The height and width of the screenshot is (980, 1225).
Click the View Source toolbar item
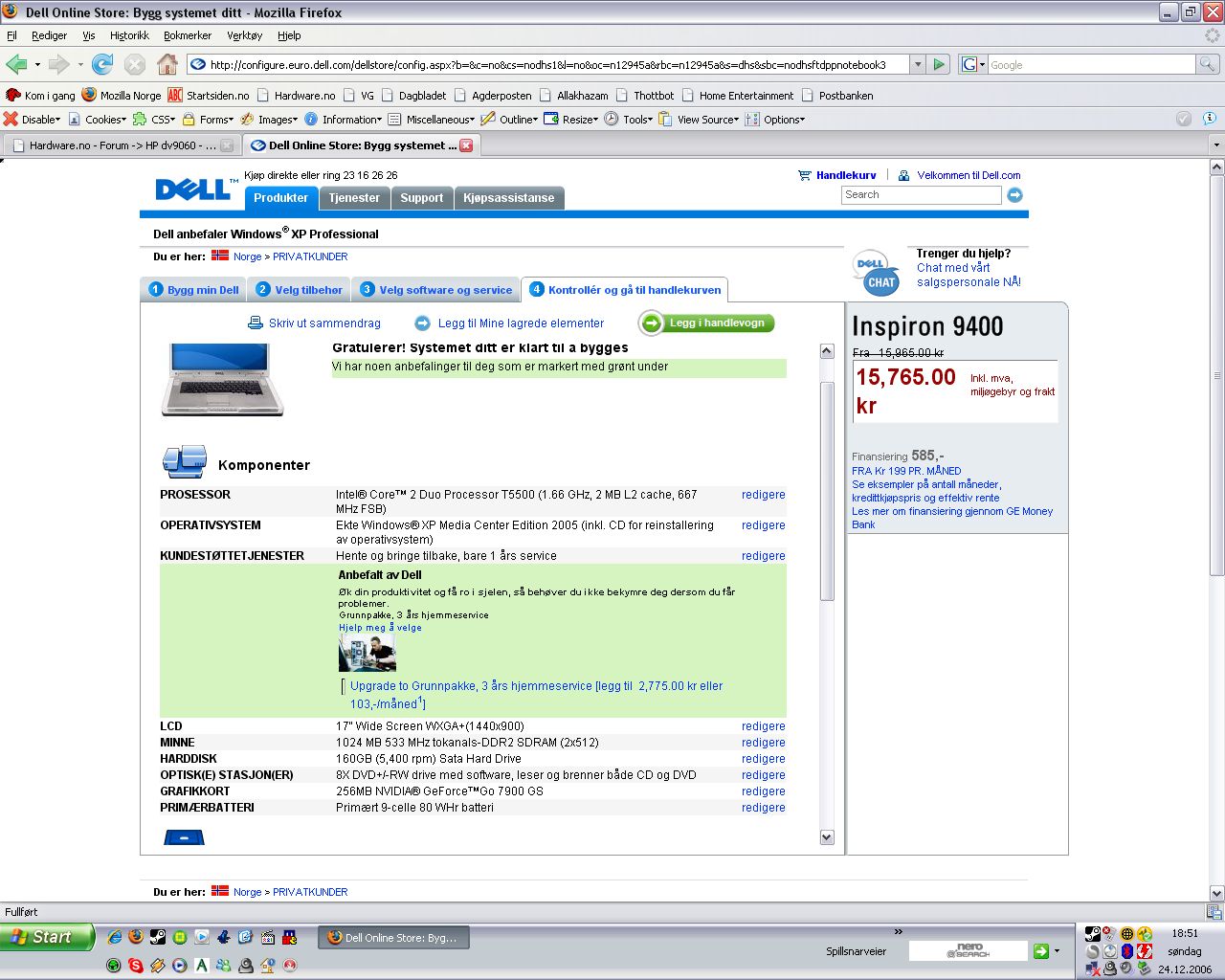(700, 120)
